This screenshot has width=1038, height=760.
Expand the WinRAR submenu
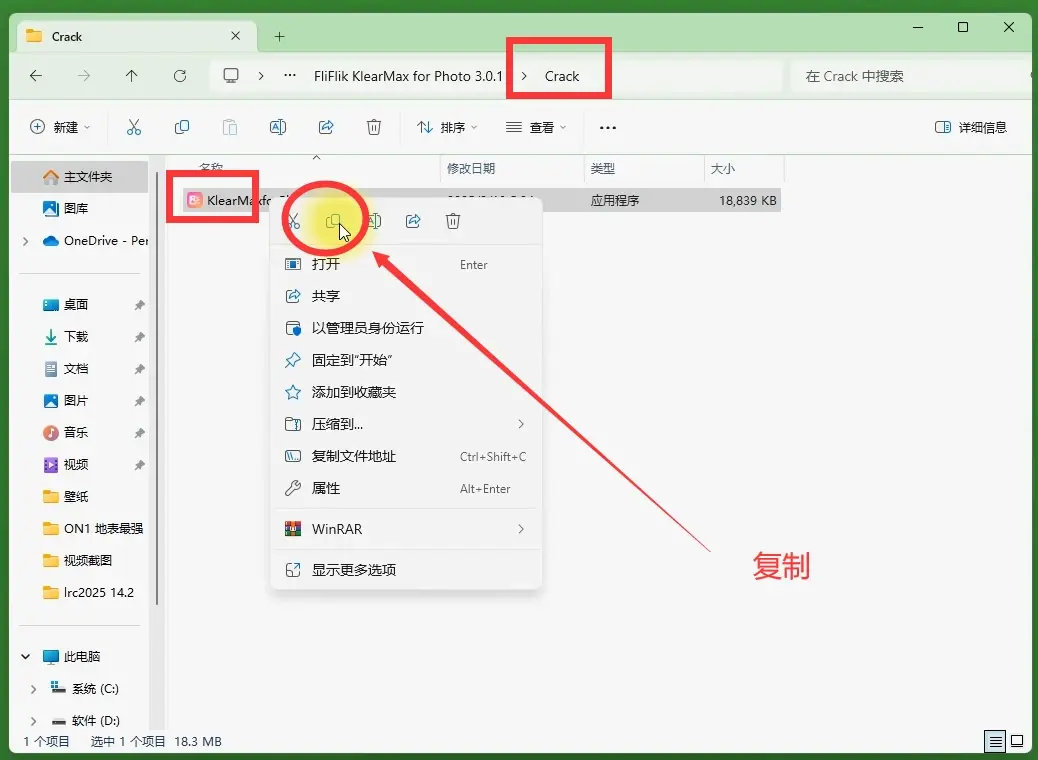[x=521, y=529]
